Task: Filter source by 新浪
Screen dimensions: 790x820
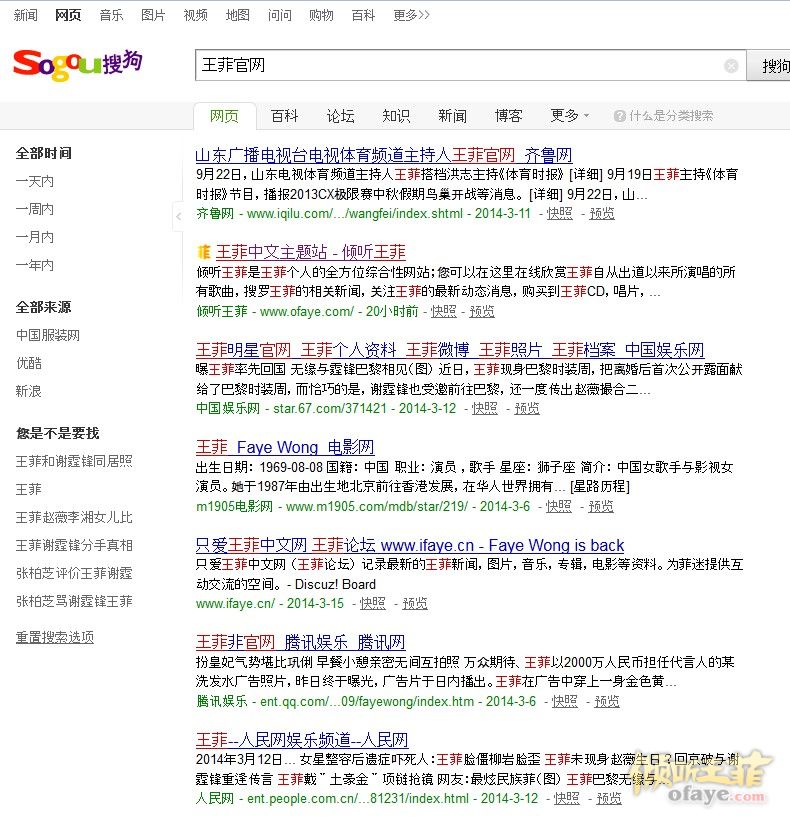Action: click(29, 391)
